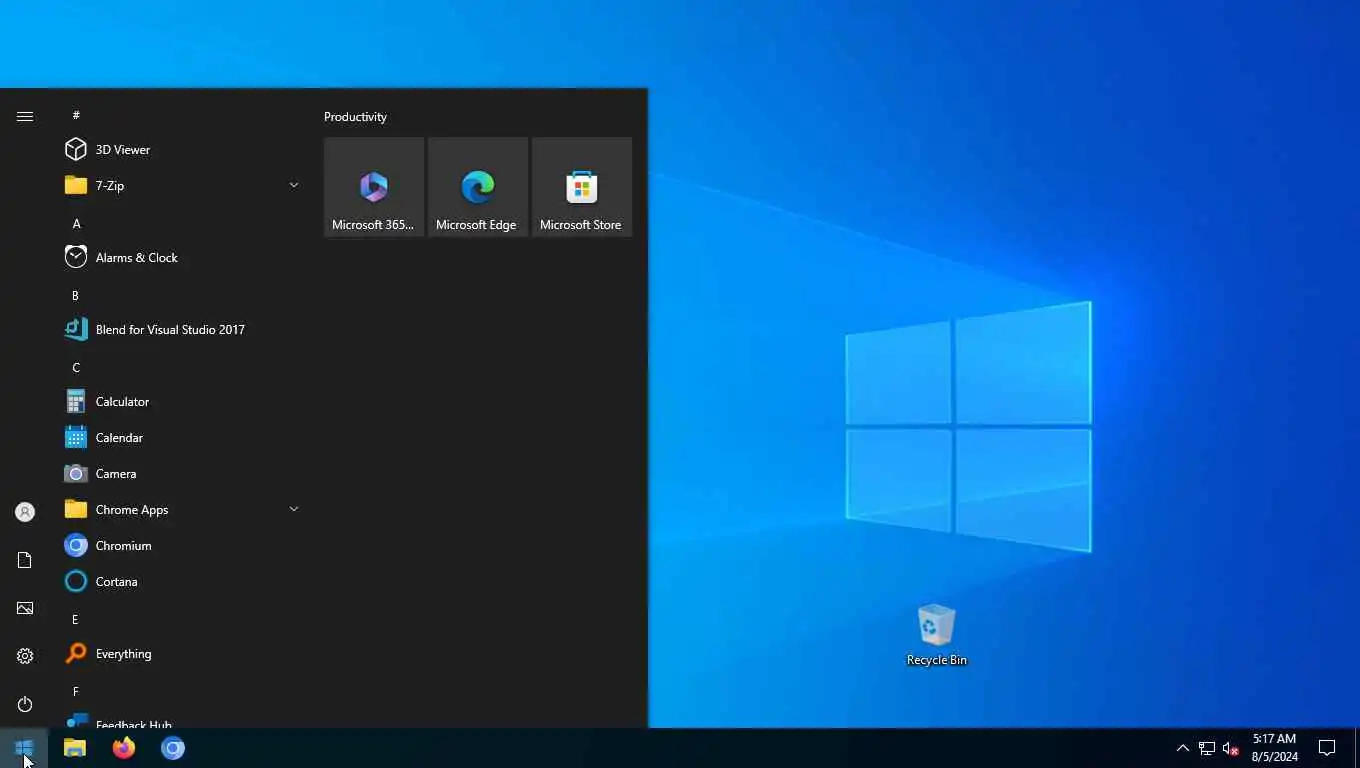The height and width of the screenshot is (768, 1360).
Task: Click the 'F' letter group header
Action: point(75,691)
